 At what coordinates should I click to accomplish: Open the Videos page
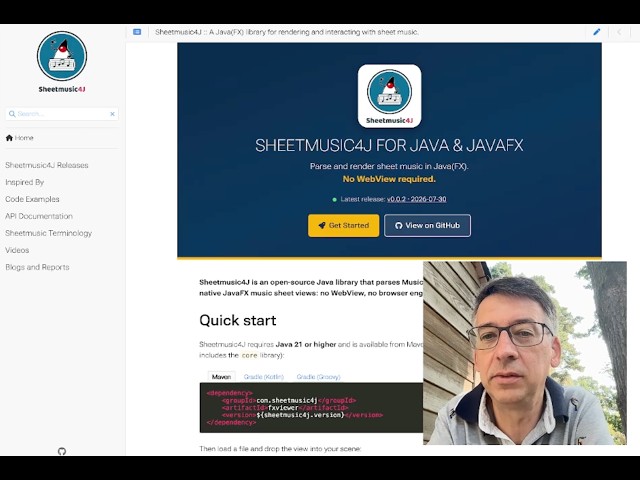17,250
